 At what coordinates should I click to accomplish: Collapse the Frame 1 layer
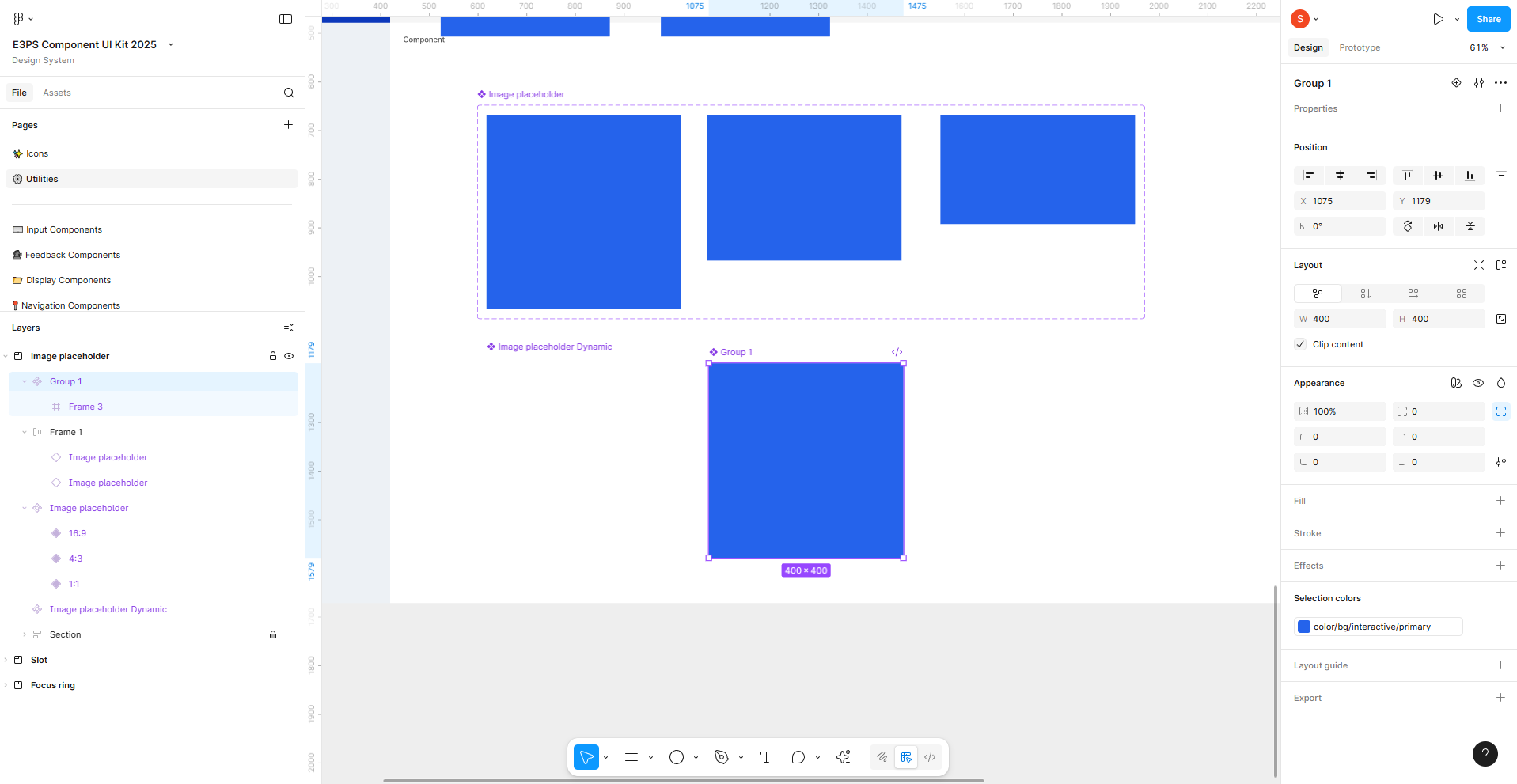click(x=25, y=432)
